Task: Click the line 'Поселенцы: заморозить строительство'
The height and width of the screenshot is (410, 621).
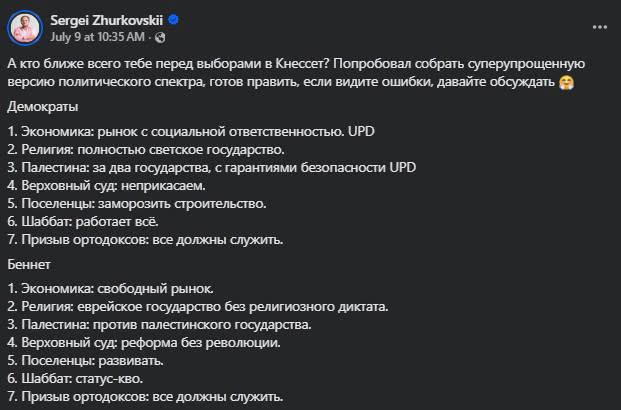Action: (137, 204)
